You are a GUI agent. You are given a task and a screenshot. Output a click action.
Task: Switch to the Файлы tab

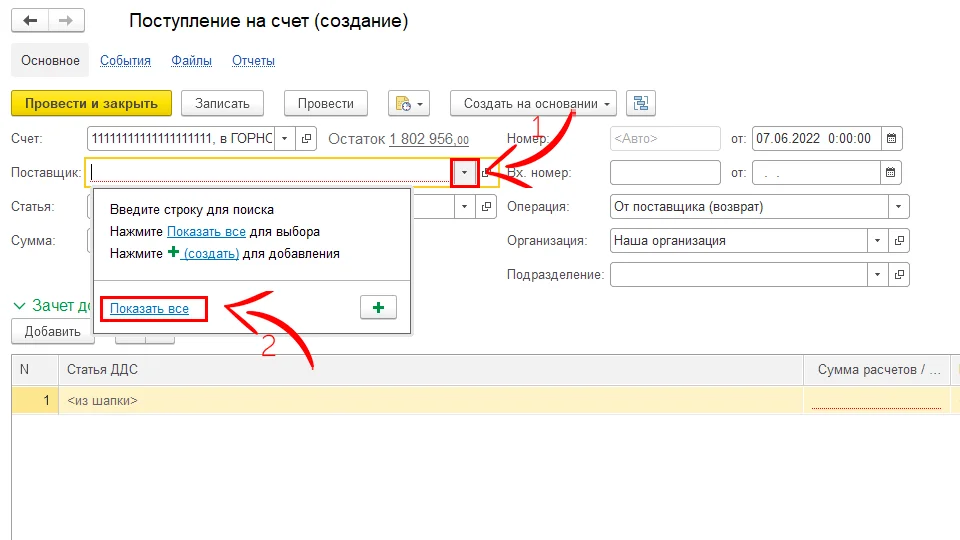click(x=191, y=60)
